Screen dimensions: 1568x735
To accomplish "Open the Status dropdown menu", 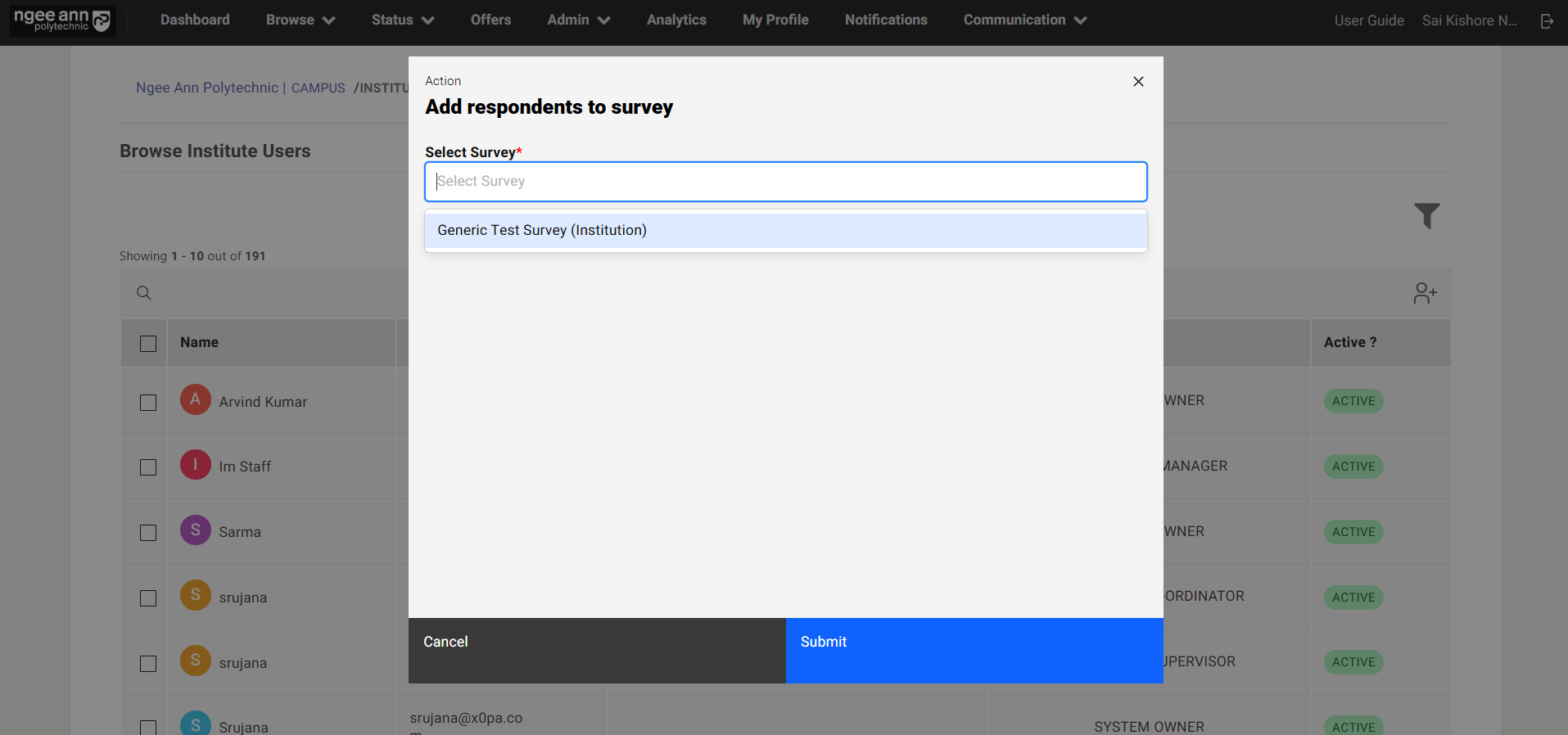I will click(x=402, y=20).
